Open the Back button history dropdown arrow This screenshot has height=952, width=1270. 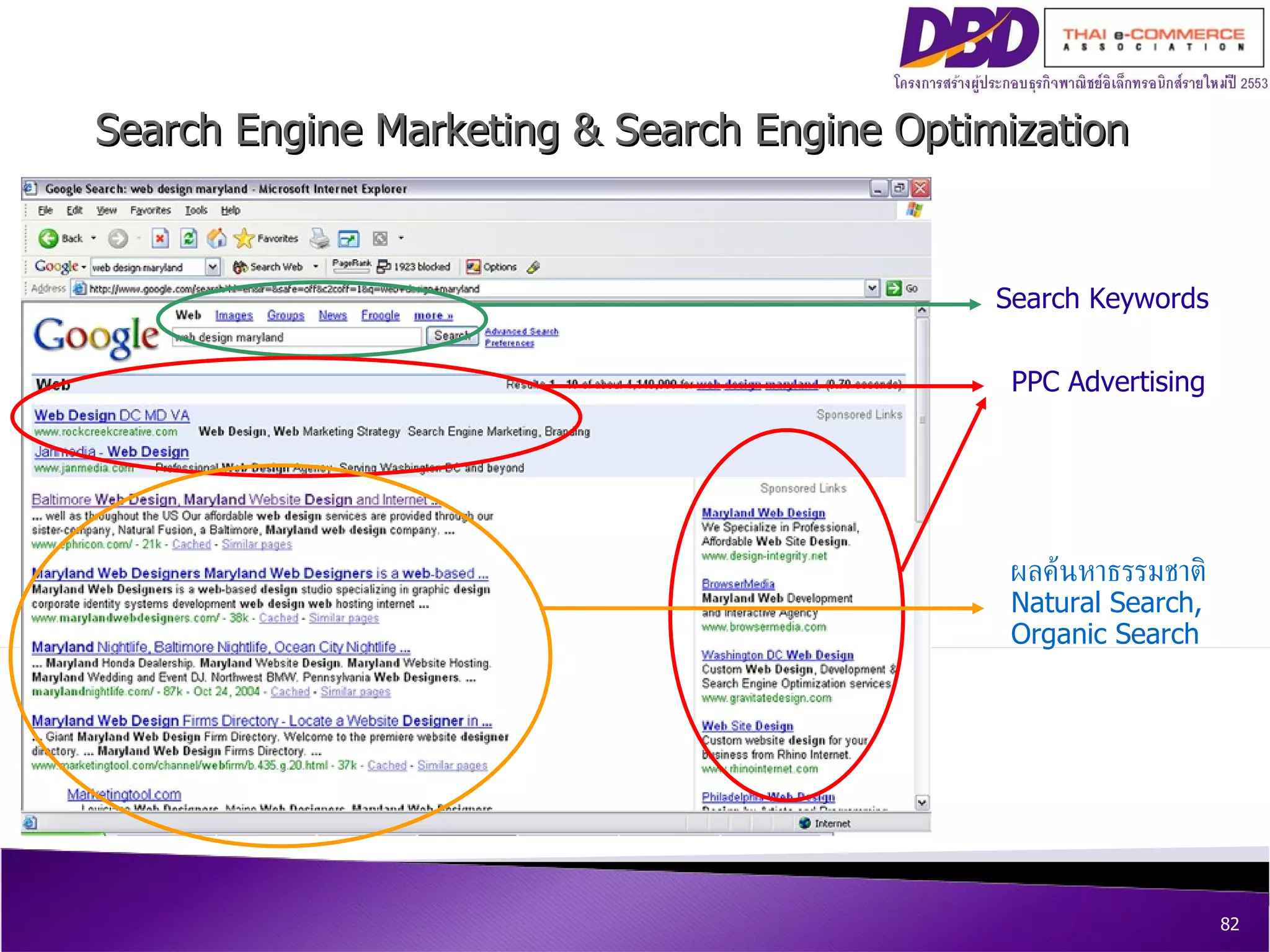point(94,238)
